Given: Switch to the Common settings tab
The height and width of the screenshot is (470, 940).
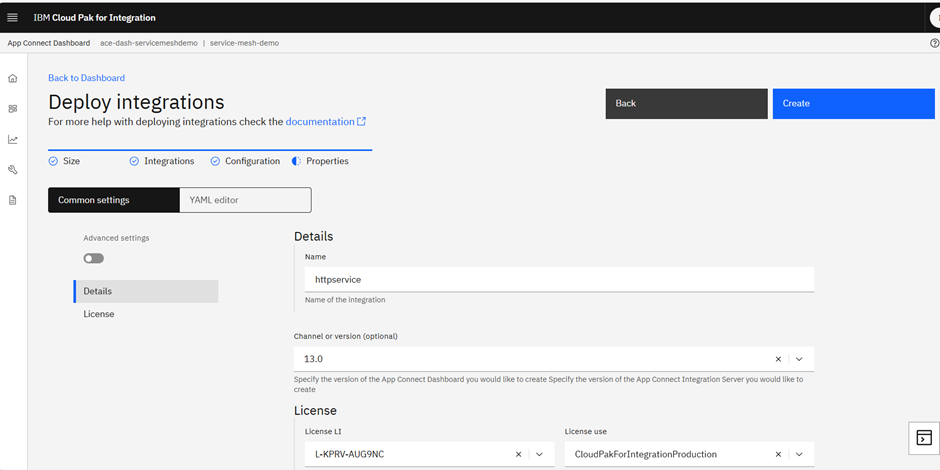Looking at the screenshot, I should click(x=114, y=200).
